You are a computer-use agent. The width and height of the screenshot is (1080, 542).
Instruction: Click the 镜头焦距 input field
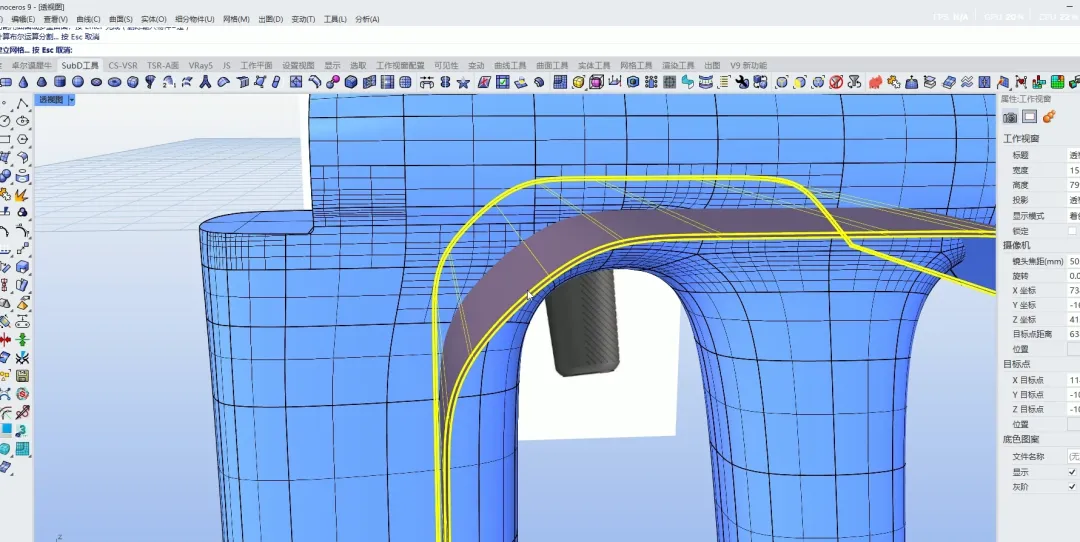pyautogui.click(x=1073, y=260)
